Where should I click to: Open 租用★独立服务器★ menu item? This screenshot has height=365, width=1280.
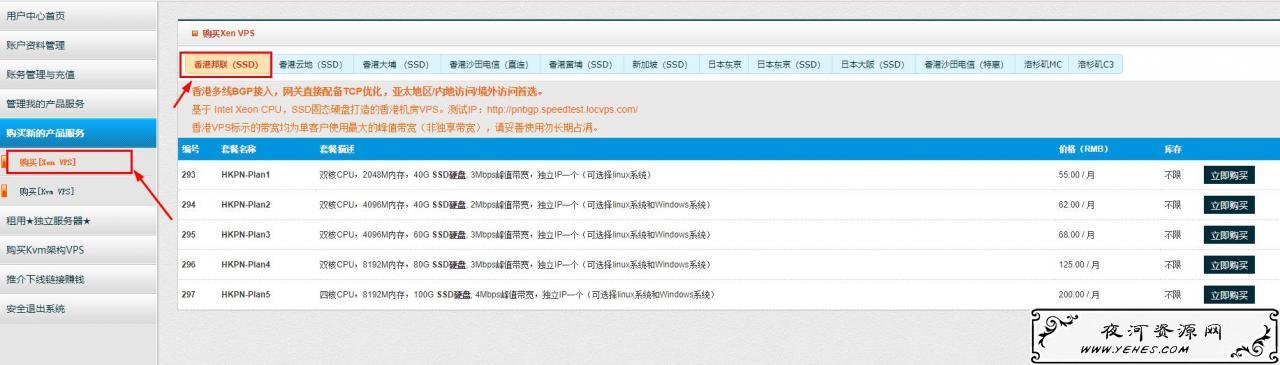[78, 220]
